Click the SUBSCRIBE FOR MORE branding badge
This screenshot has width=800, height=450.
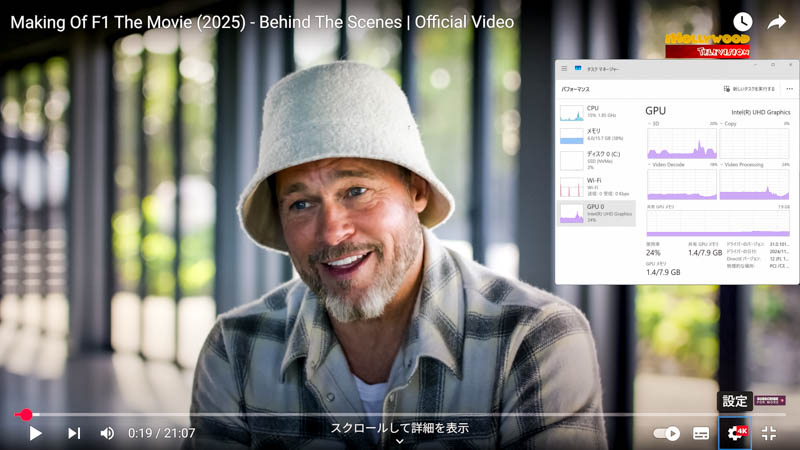[x=770, y=401]
